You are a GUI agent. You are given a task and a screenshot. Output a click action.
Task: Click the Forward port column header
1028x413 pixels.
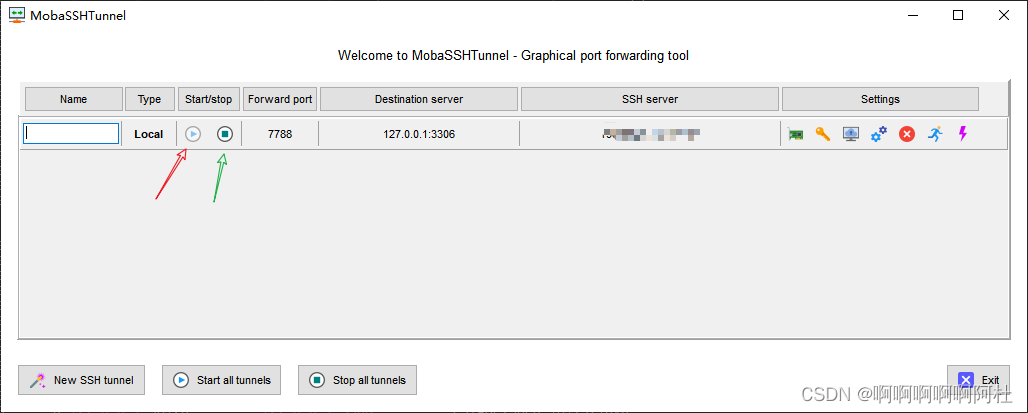coord(280,99)
